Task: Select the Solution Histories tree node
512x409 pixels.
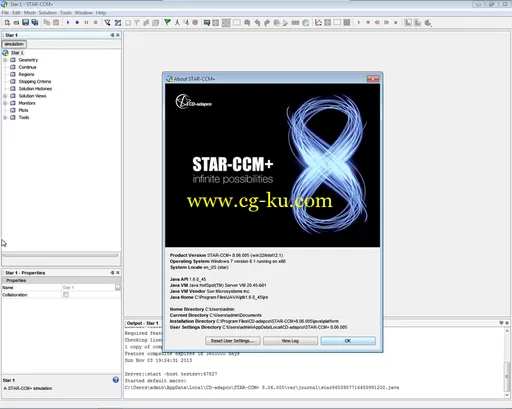Action: click(x=35, y=89)
